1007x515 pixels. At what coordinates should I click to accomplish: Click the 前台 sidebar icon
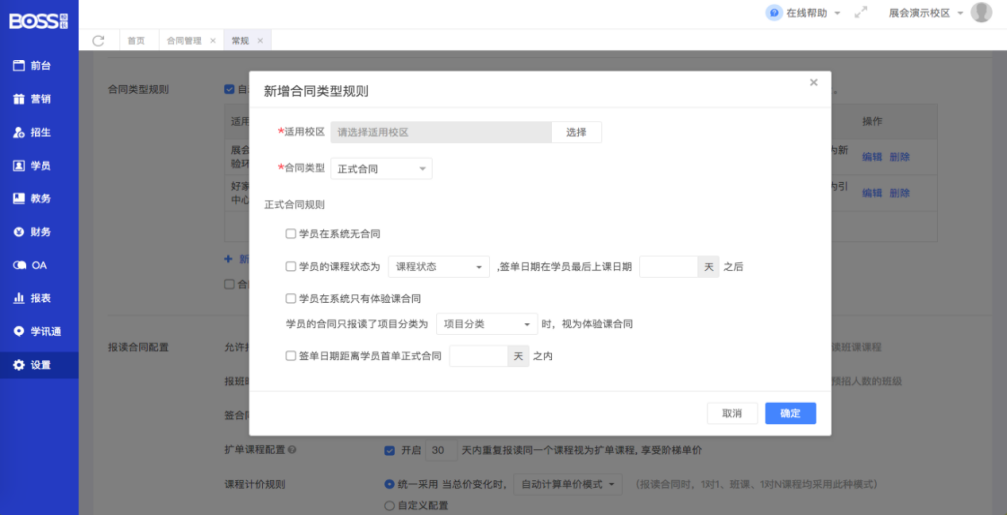18,66
